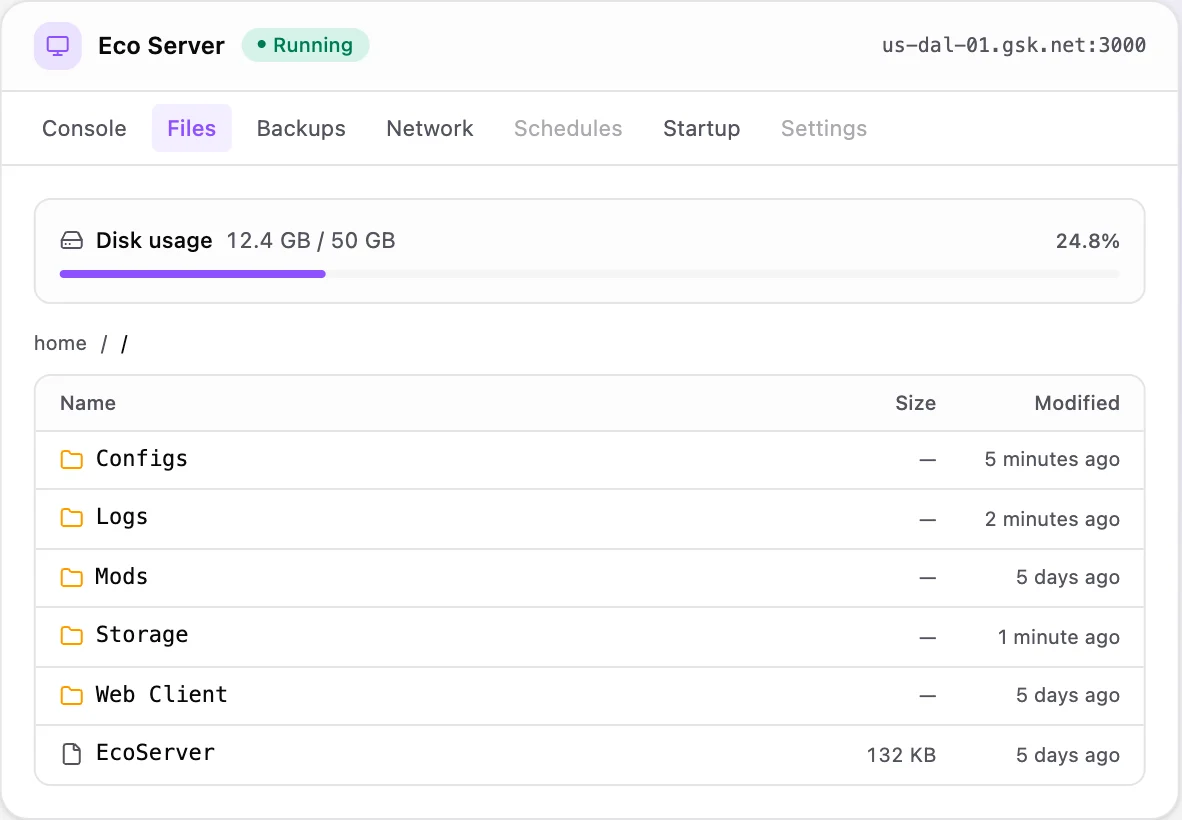
Task: Click EcoServer modified time 5 days ago
Action: click(x=1067, y=755)
